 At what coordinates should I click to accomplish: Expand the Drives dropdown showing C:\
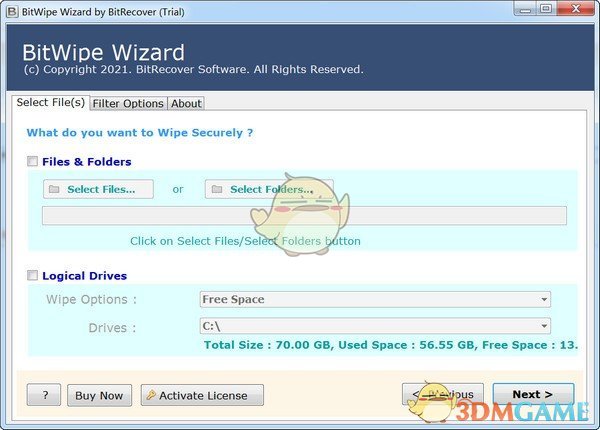point(375,326)
